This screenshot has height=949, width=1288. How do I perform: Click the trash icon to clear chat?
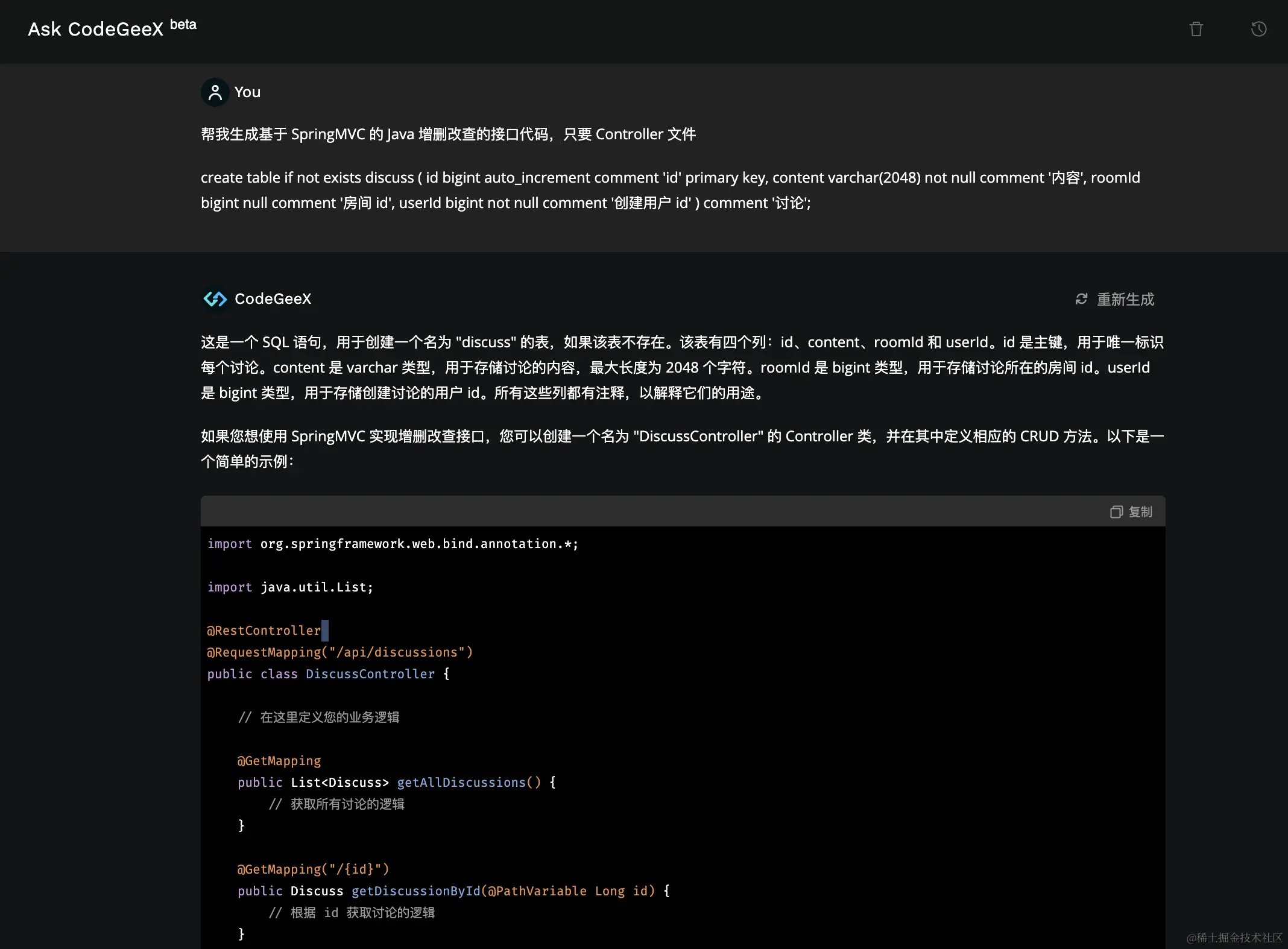coord(1196,29)
